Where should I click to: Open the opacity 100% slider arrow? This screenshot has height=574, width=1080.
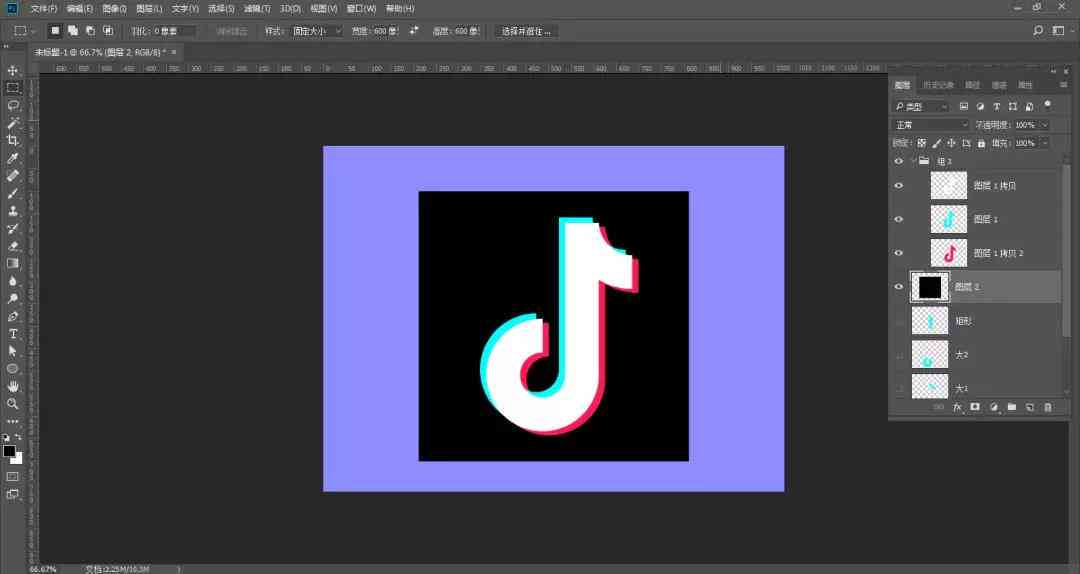pos(1044,125)
